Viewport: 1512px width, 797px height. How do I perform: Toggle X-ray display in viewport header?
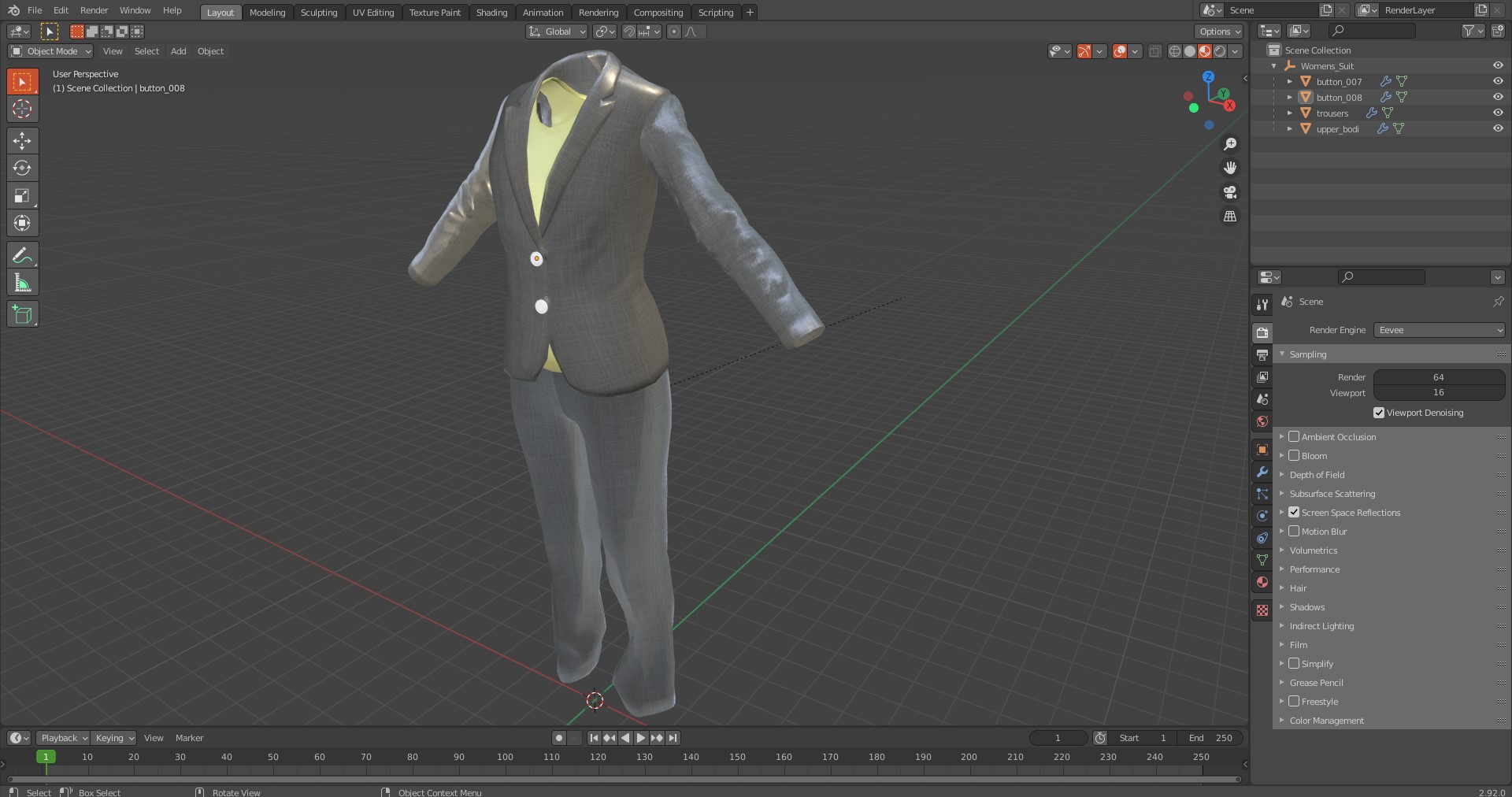pos(1154,51)
